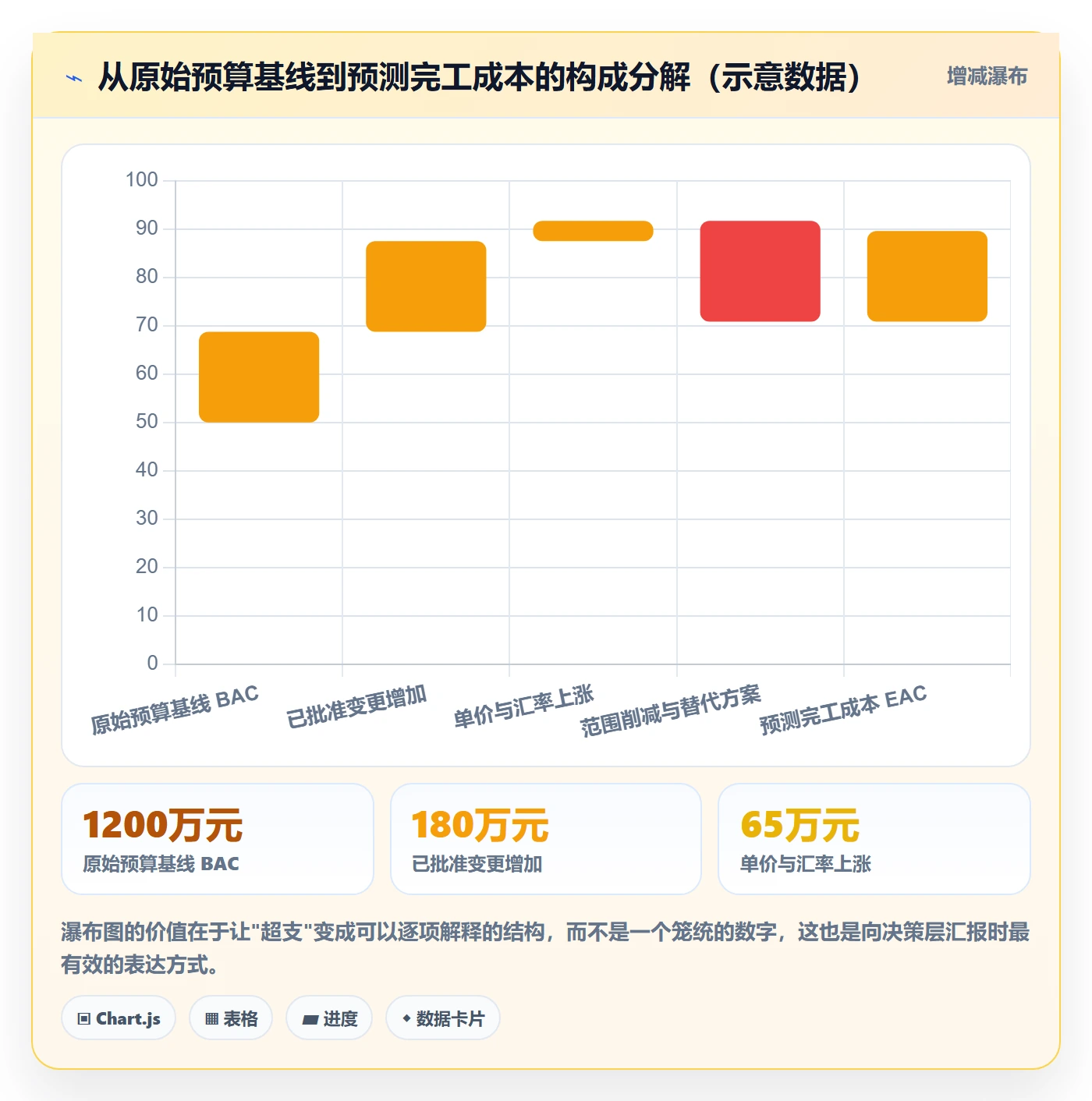The image size is (1092, 1101).
Task: Click the y-axis value 0
Action: 153,664
